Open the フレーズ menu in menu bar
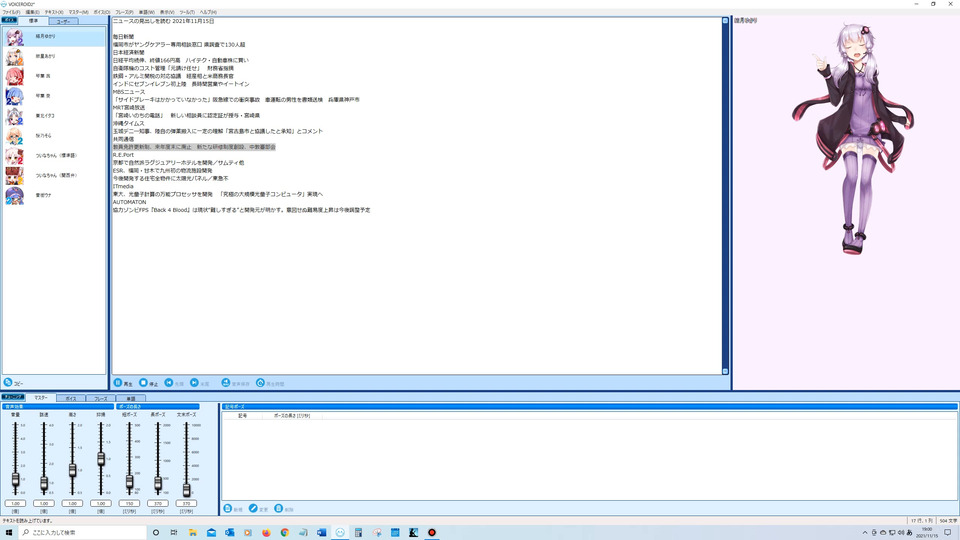The height and width of the screenshot is (540, 960). 124,12
